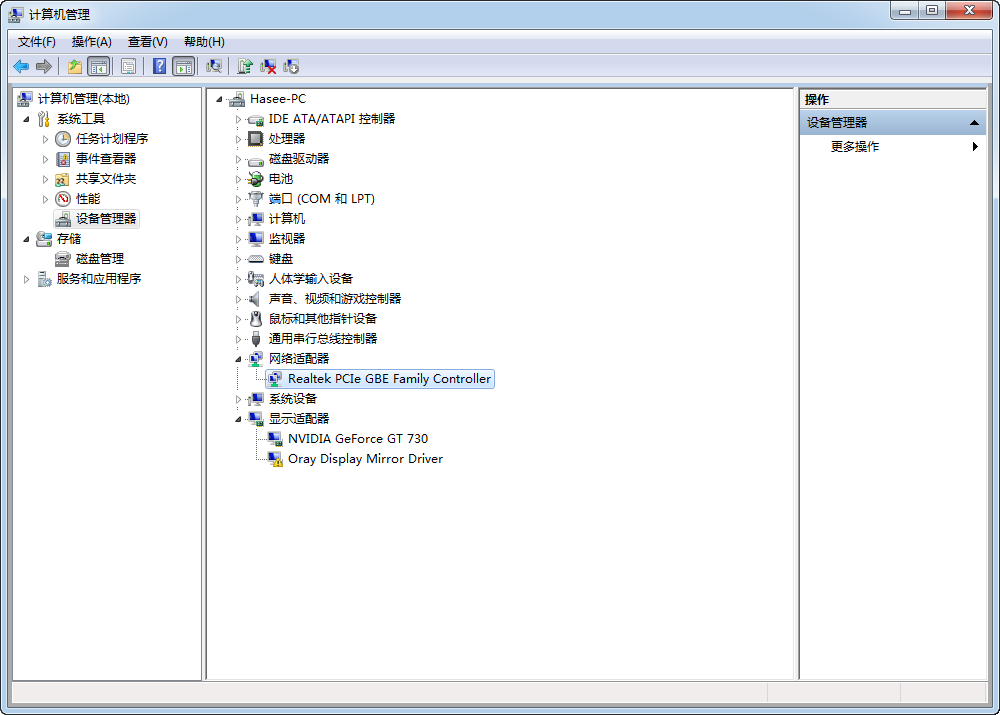The height and width of the screenshot is (715, 1000).
Task: Open the Properties toolbar icon
Action: (x=128, y=67)
